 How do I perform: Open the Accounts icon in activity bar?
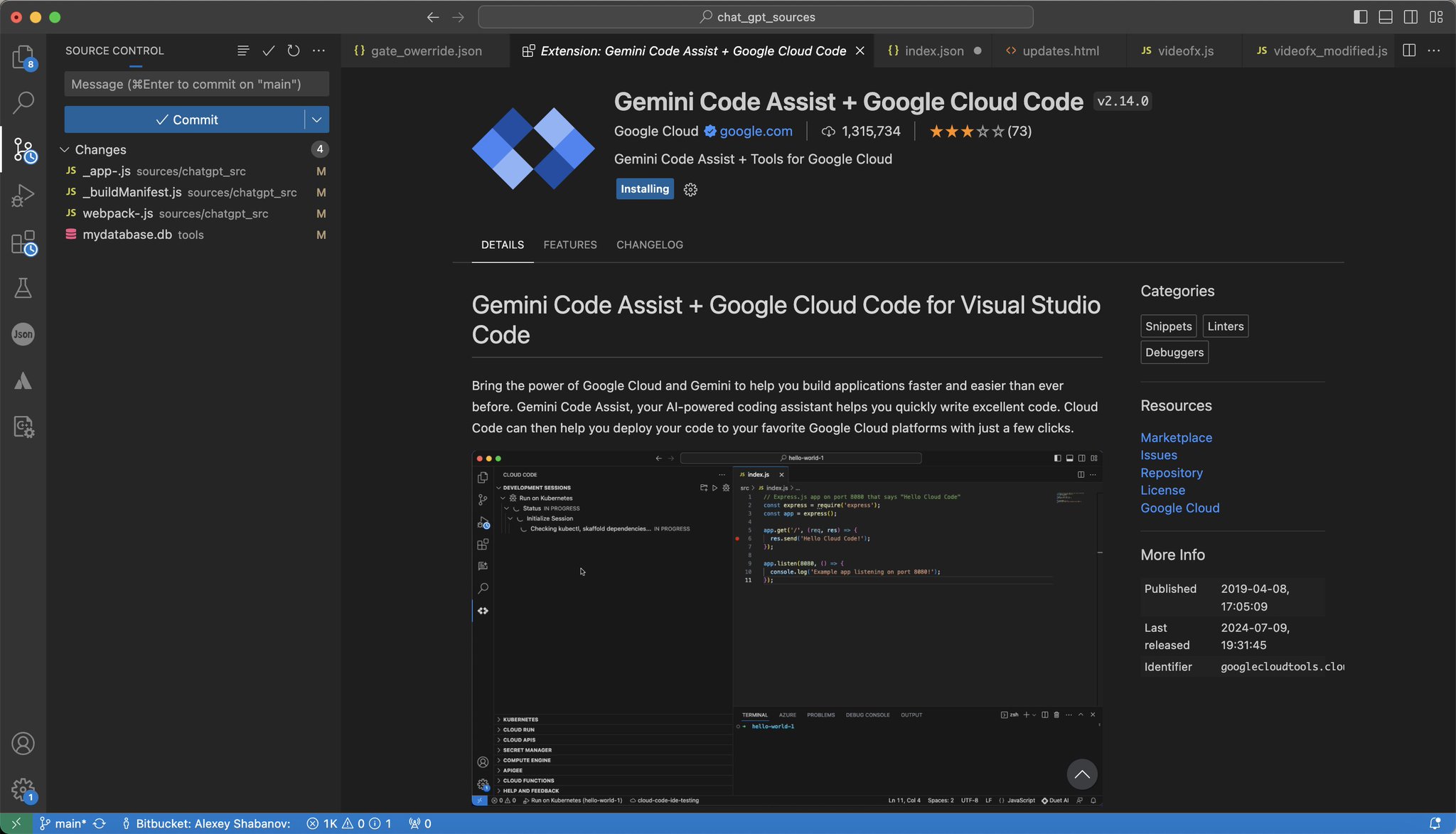(x=23, y=744)
